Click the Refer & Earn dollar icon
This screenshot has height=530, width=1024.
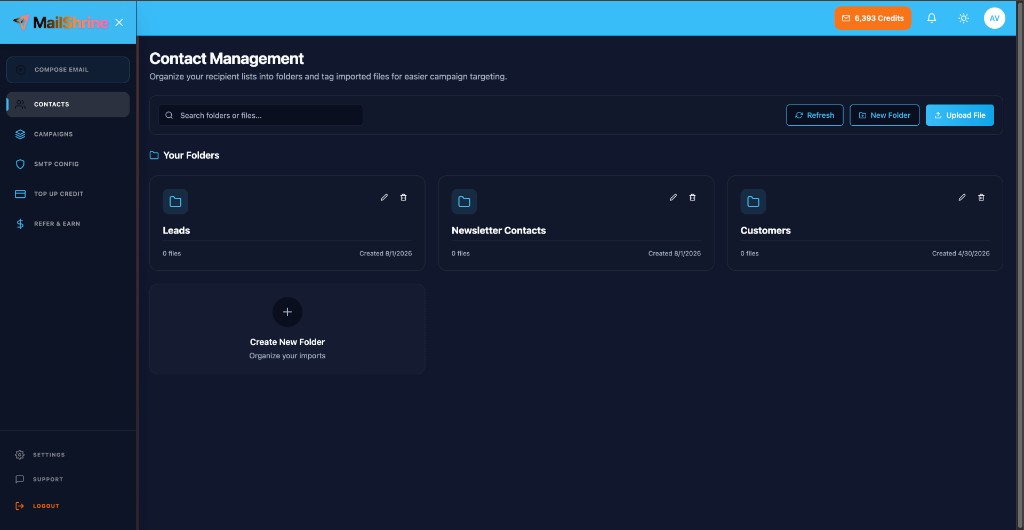pyautogui.click(x=20, y=224)
